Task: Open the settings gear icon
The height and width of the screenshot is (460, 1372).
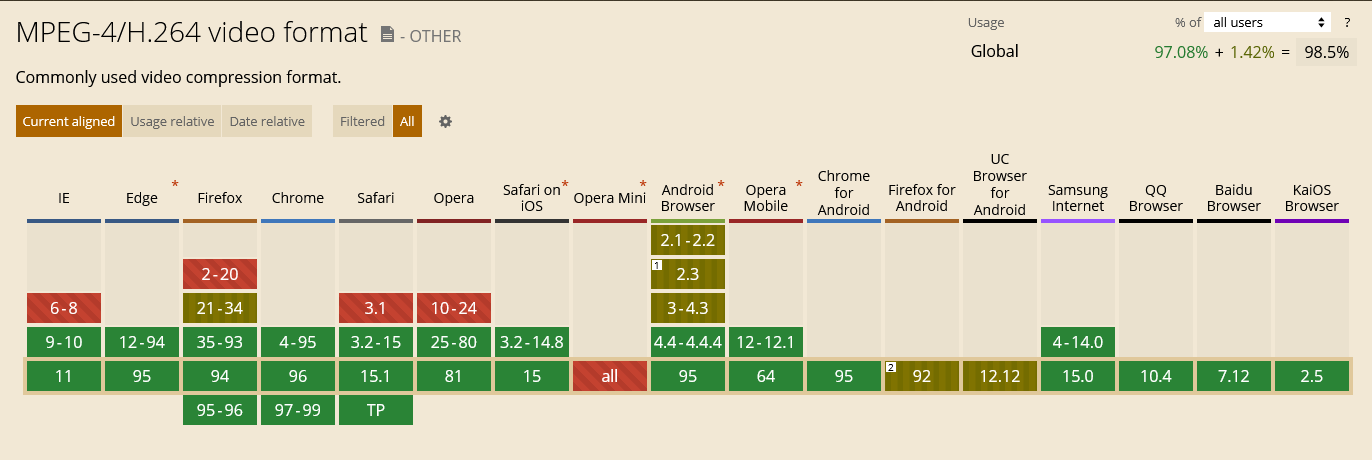Action: point(446,121)
